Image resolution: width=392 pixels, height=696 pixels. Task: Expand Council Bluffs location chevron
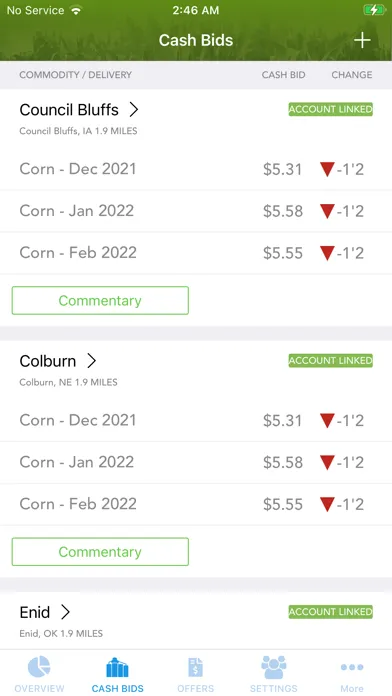tap(134, 110)
